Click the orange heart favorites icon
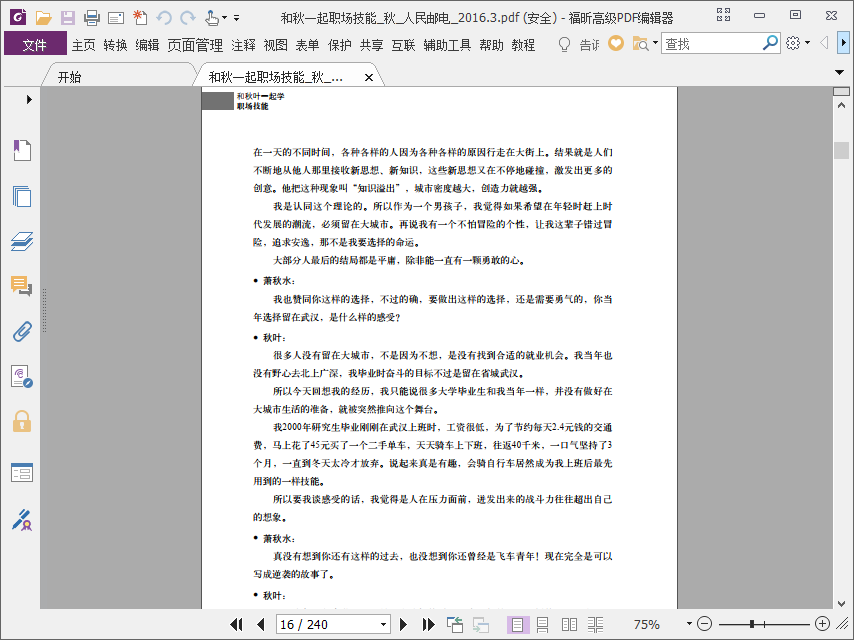 pyautogui.click(x=615, y=43)
